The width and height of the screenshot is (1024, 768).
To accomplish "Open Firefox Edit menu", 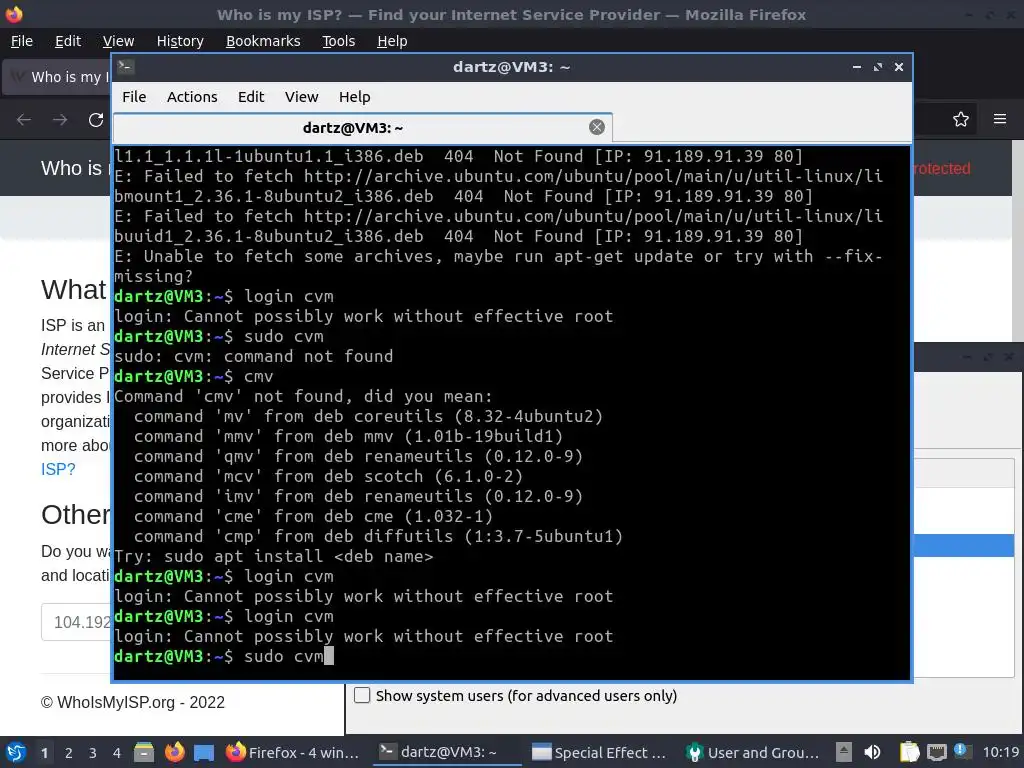I will [x=68, y=41].
